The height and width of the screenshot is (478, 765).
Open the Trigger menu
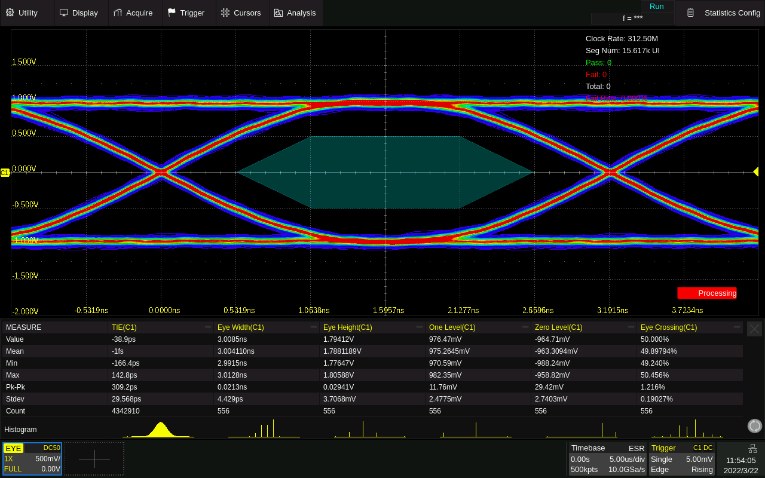tap(186, 13)
